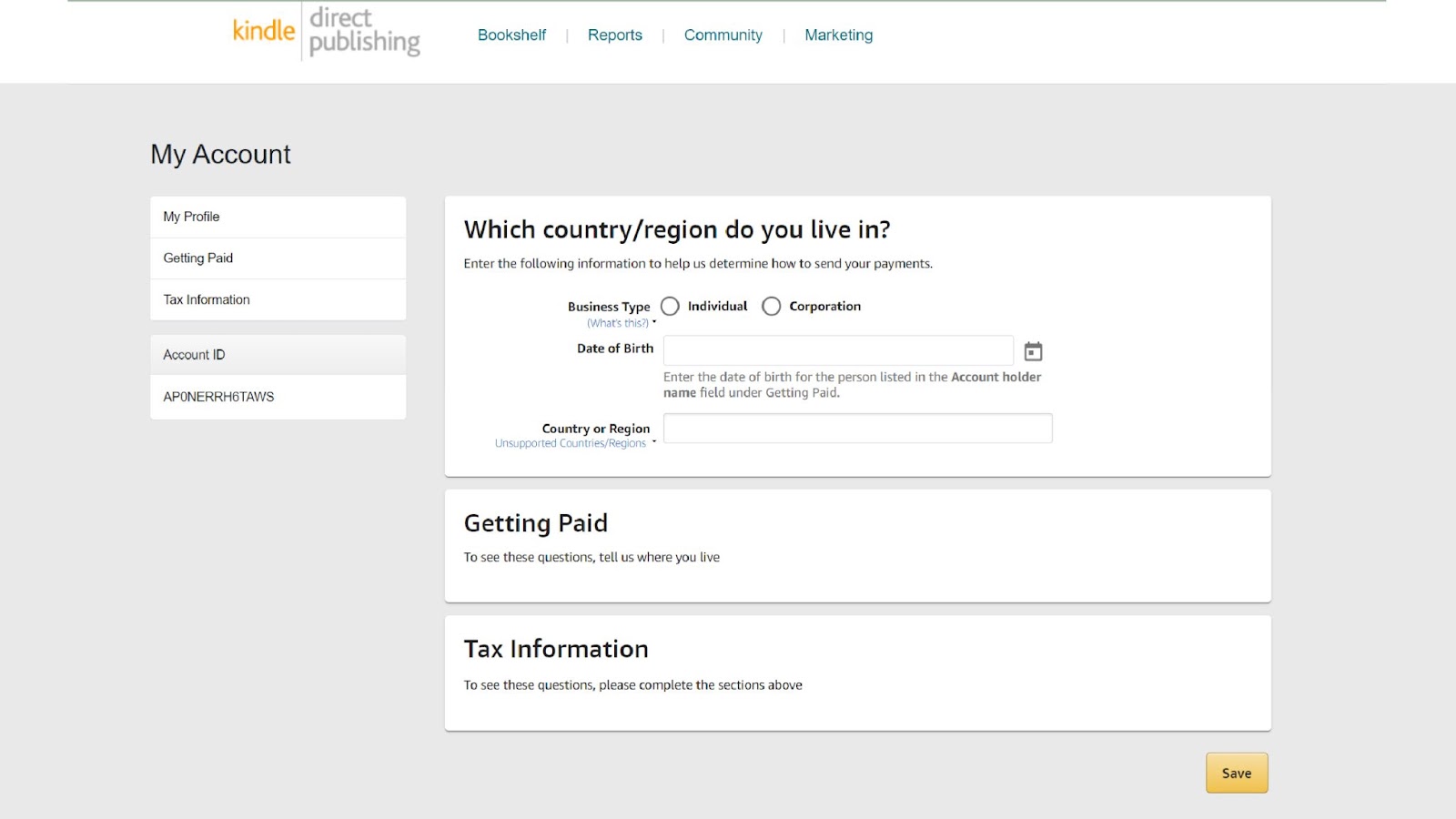Expand the "What's this?" business type help
1456x819 pixels.
618,323
